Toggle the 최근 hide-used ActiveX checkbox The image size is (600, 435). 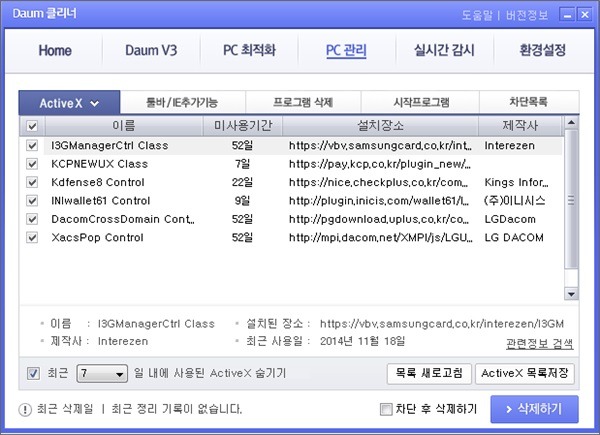pos(33,373)
